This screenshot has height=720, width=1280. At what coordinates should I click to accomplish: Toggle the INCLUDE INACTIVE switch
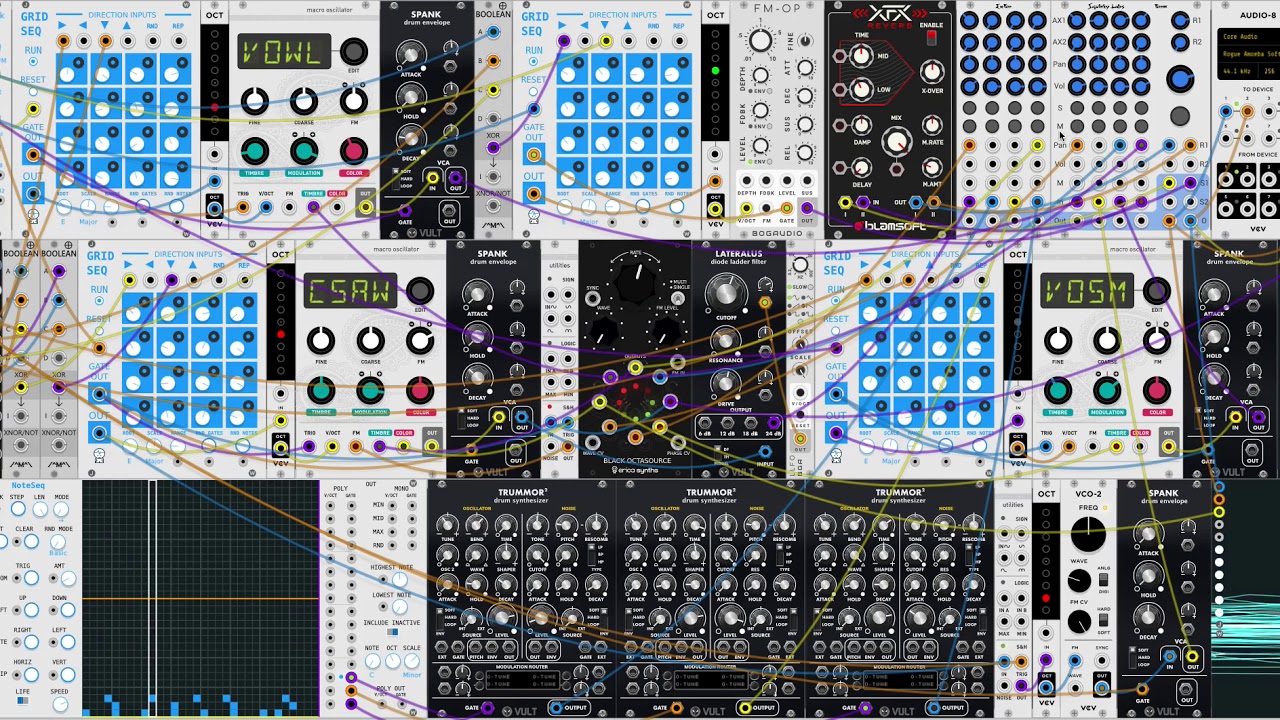pyautogui.click(x=392, y=631)
